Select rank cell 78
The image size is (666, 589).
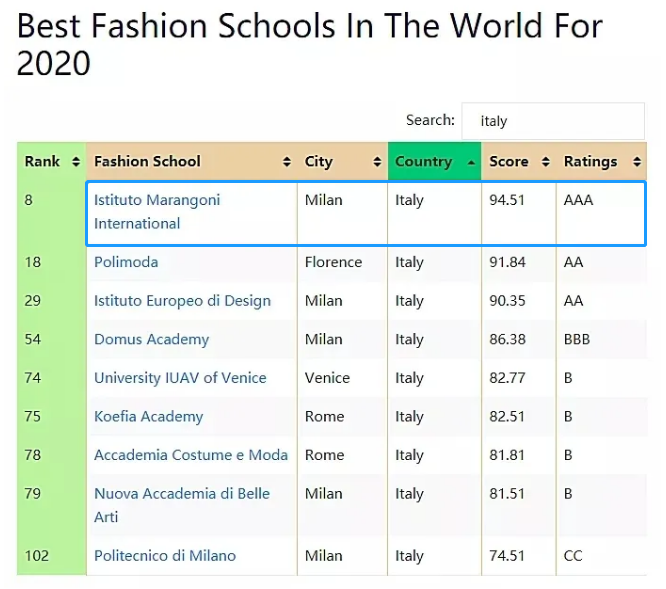(x=51, y=455)
